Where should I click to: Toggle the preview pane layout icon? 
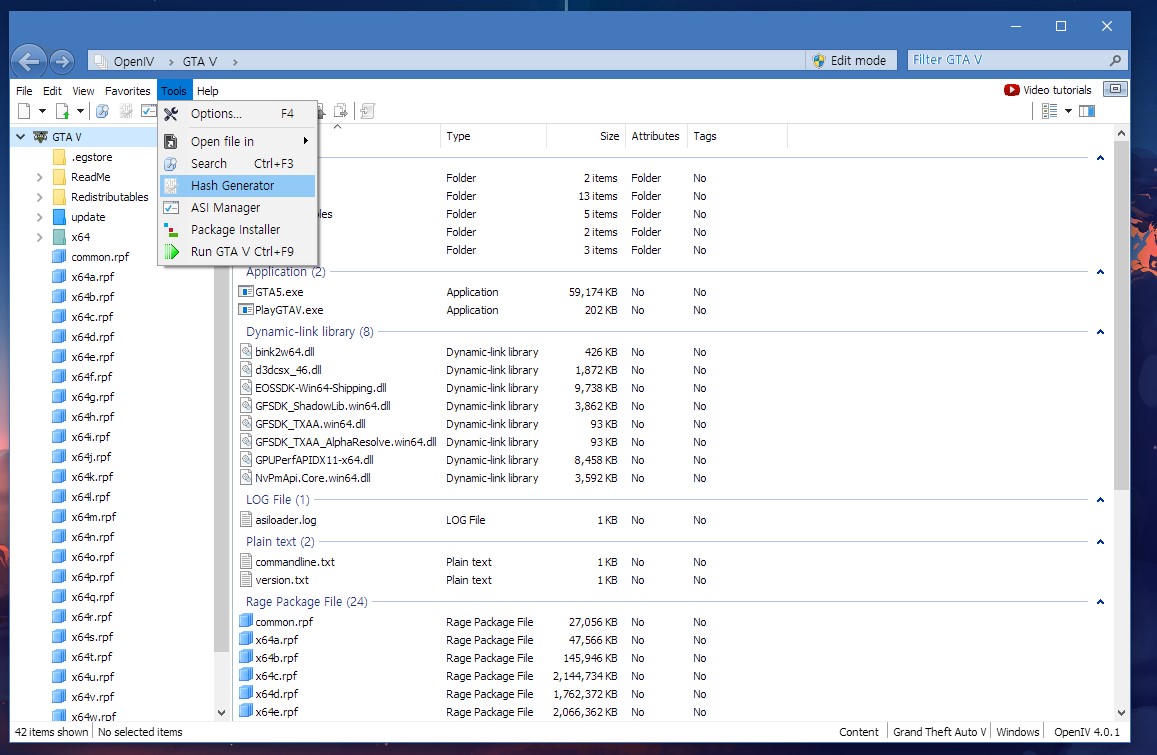(x=1087, y=111)
